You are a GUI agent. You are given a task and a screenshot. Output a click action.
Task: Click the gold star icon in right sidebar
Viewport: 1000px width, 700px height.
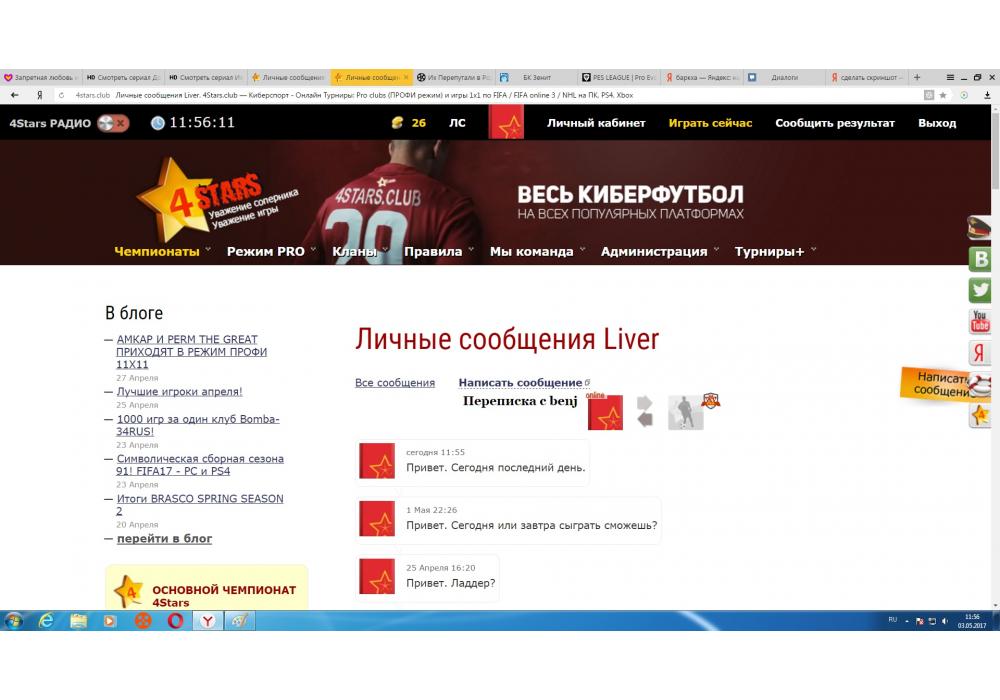[x=980, y=416]
